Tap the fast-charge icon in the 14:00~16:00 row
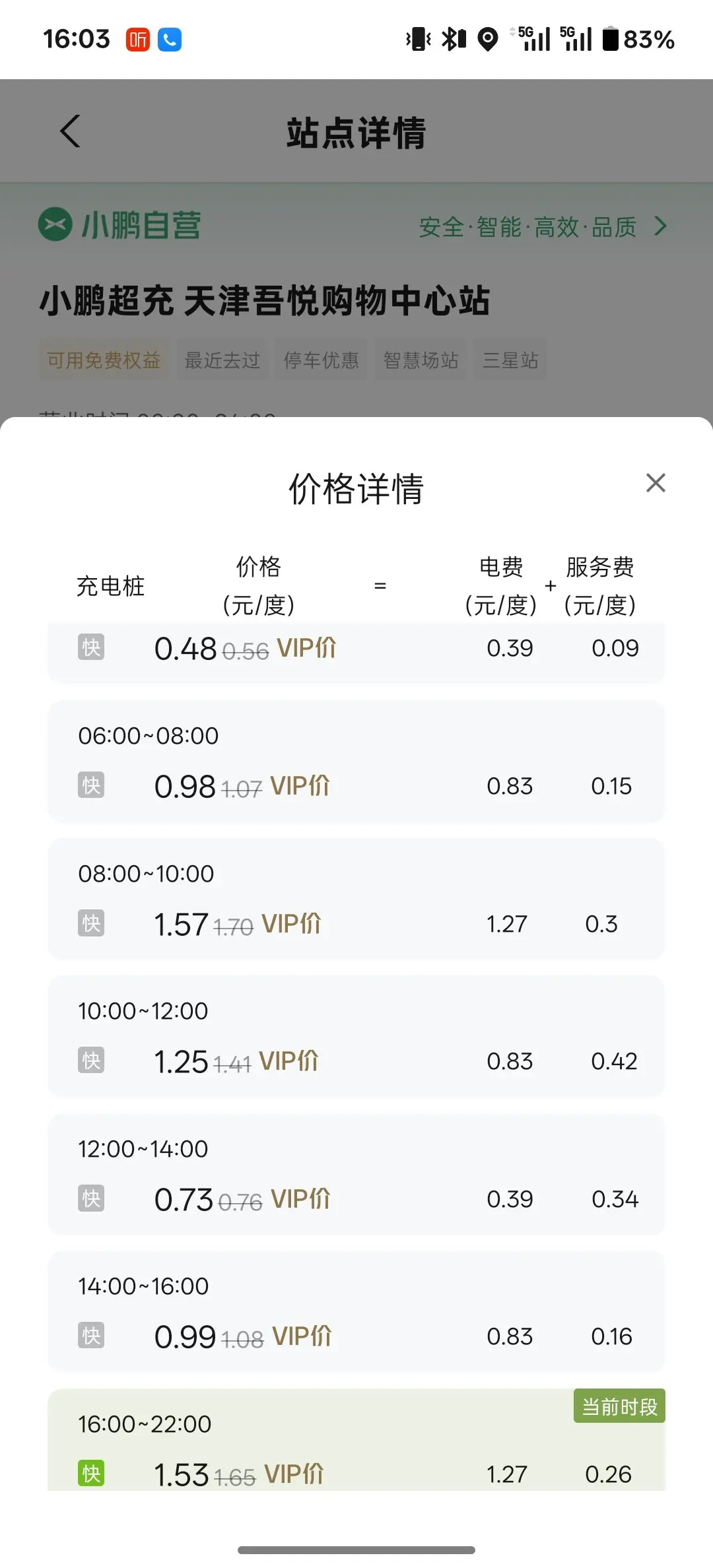The image size is (713, 1568). point(91,1336)
